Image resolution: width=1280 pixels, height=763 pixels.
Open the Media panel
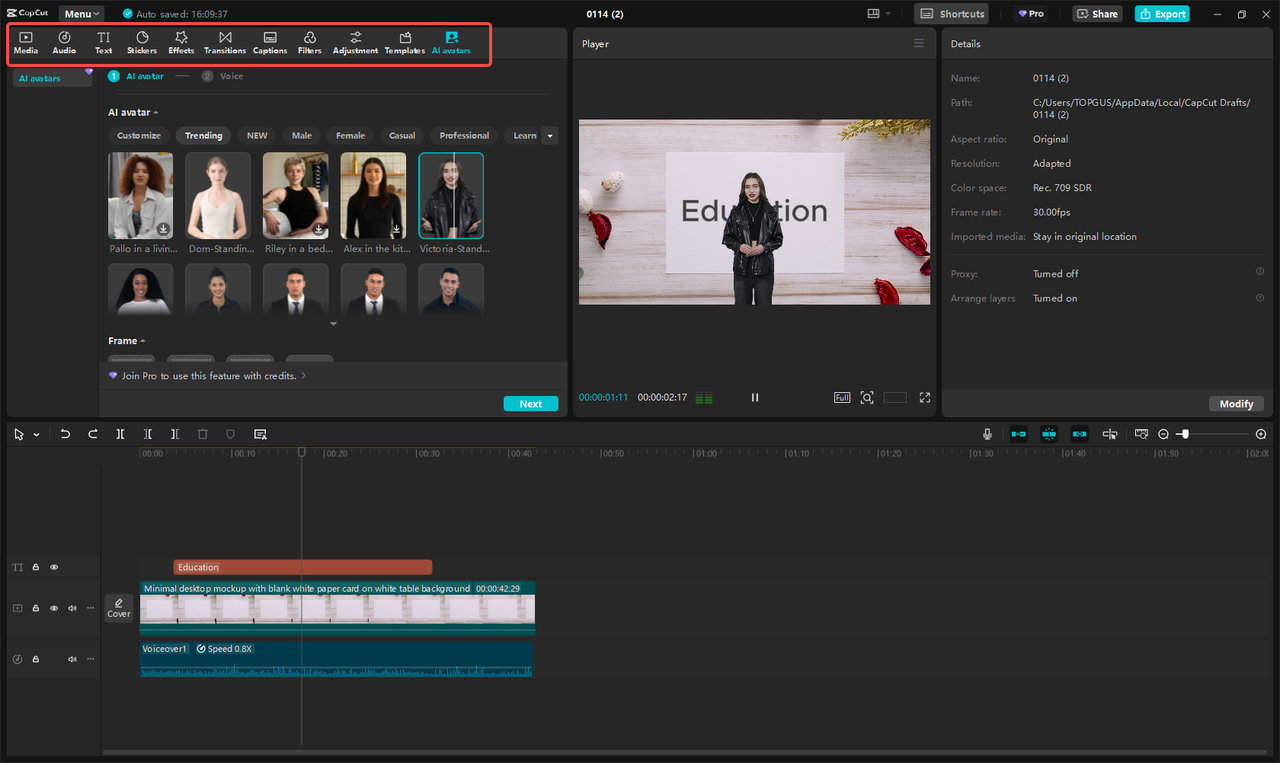[x=25, y=42]
